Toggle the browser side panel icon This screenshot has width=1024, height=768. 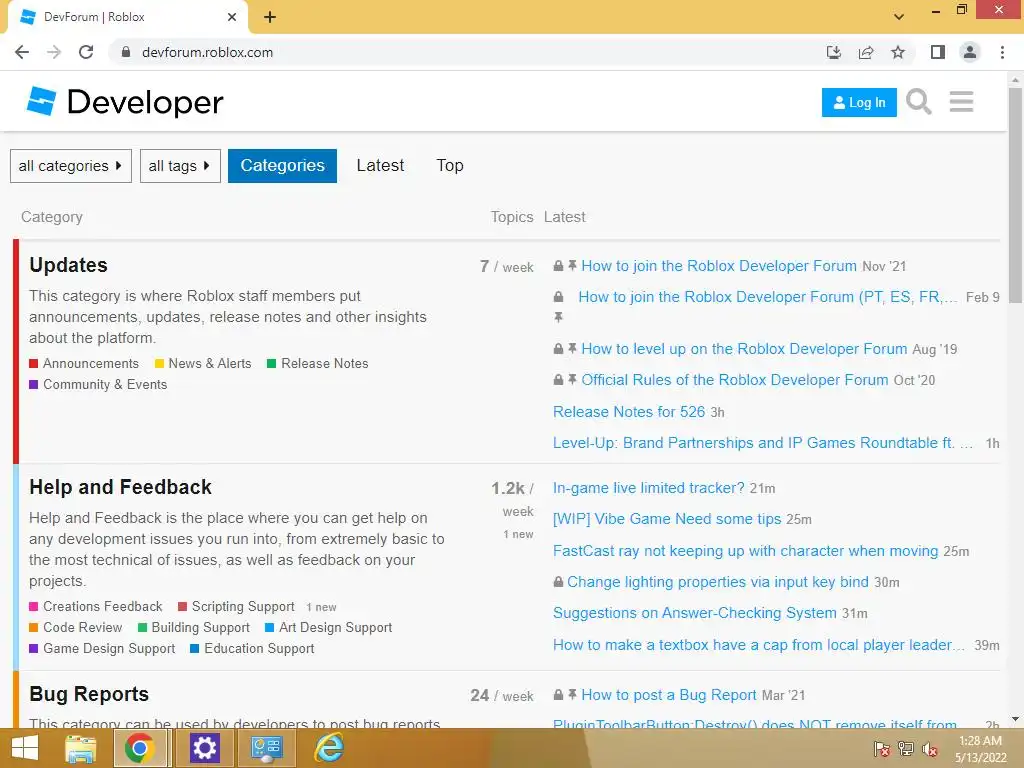point(938,52)
